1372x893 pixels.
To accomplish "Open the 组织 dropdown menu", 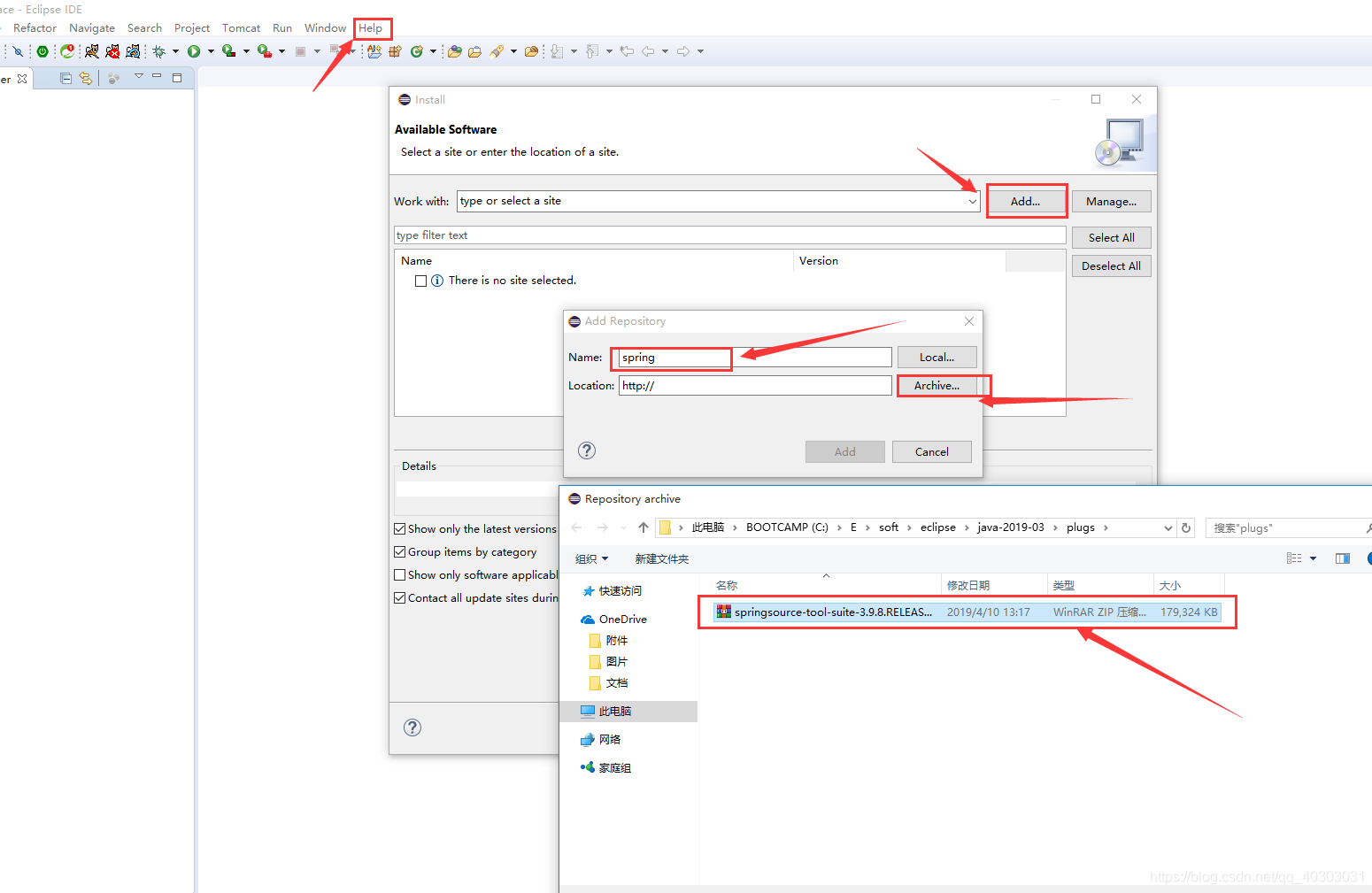I will (592, 558).
